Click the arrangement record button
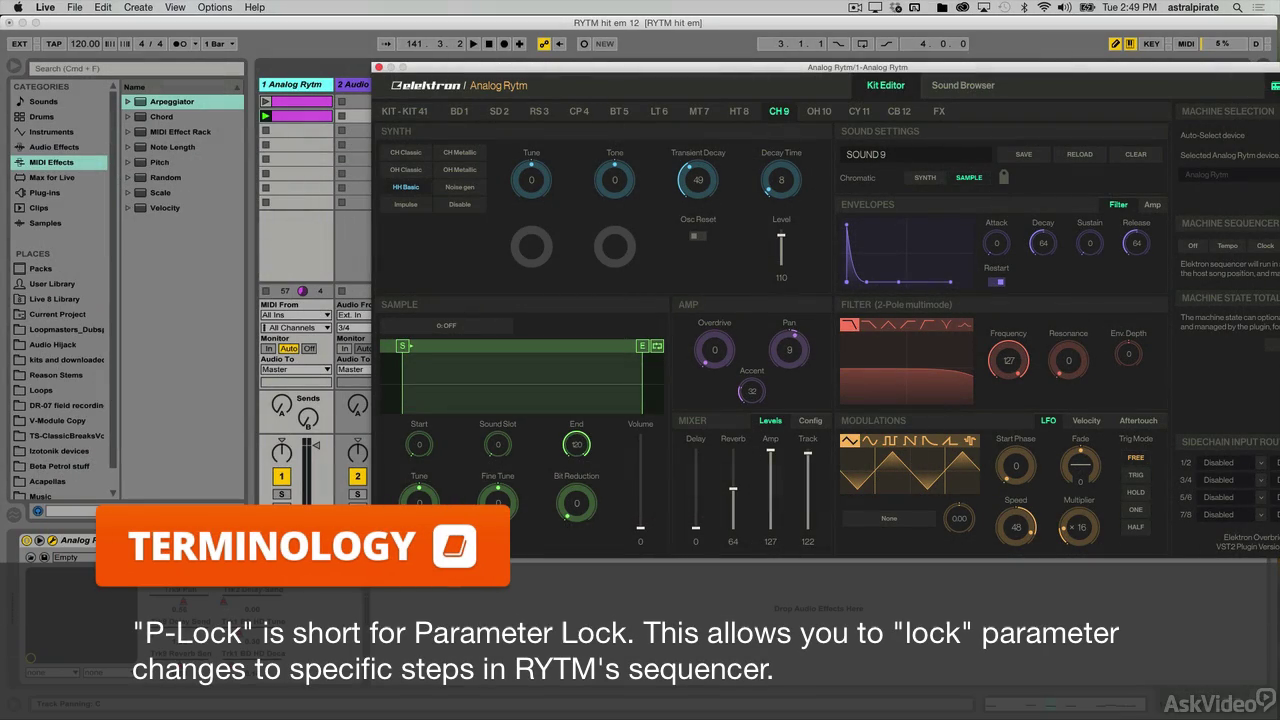 click(504, 44)
